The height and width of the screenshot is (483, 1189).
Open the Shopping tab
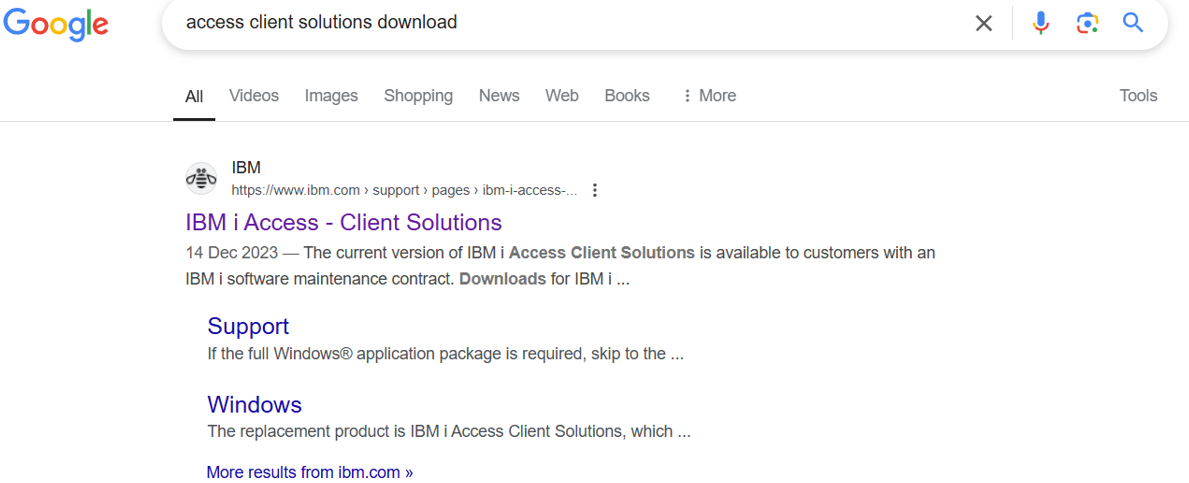point(419,96)
